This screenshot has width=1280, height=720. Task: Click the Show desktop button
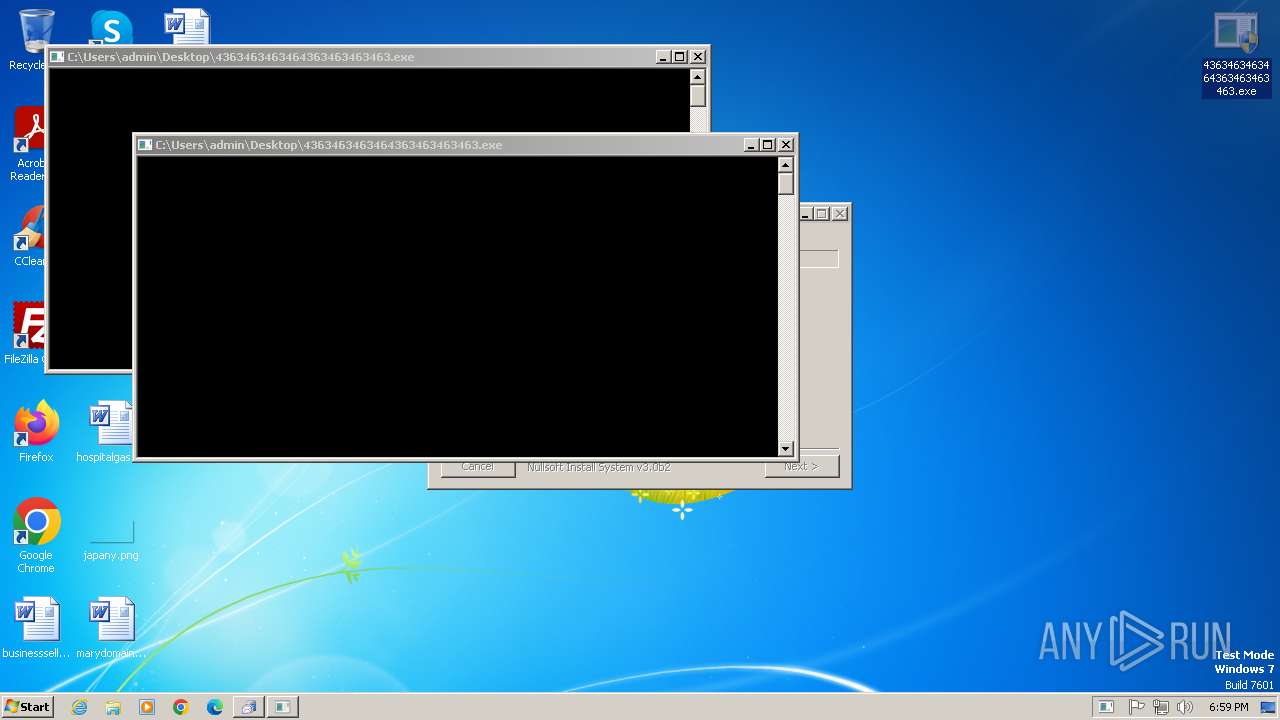click(1268, 707)
